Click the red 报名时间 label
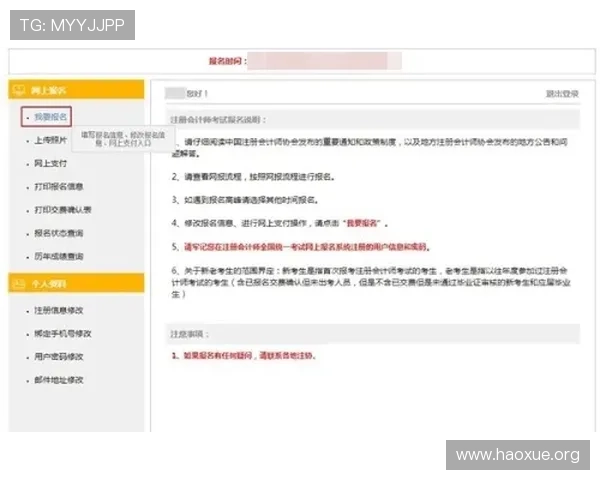This screenshot has height=480, width=600. (x=228, y=61)
